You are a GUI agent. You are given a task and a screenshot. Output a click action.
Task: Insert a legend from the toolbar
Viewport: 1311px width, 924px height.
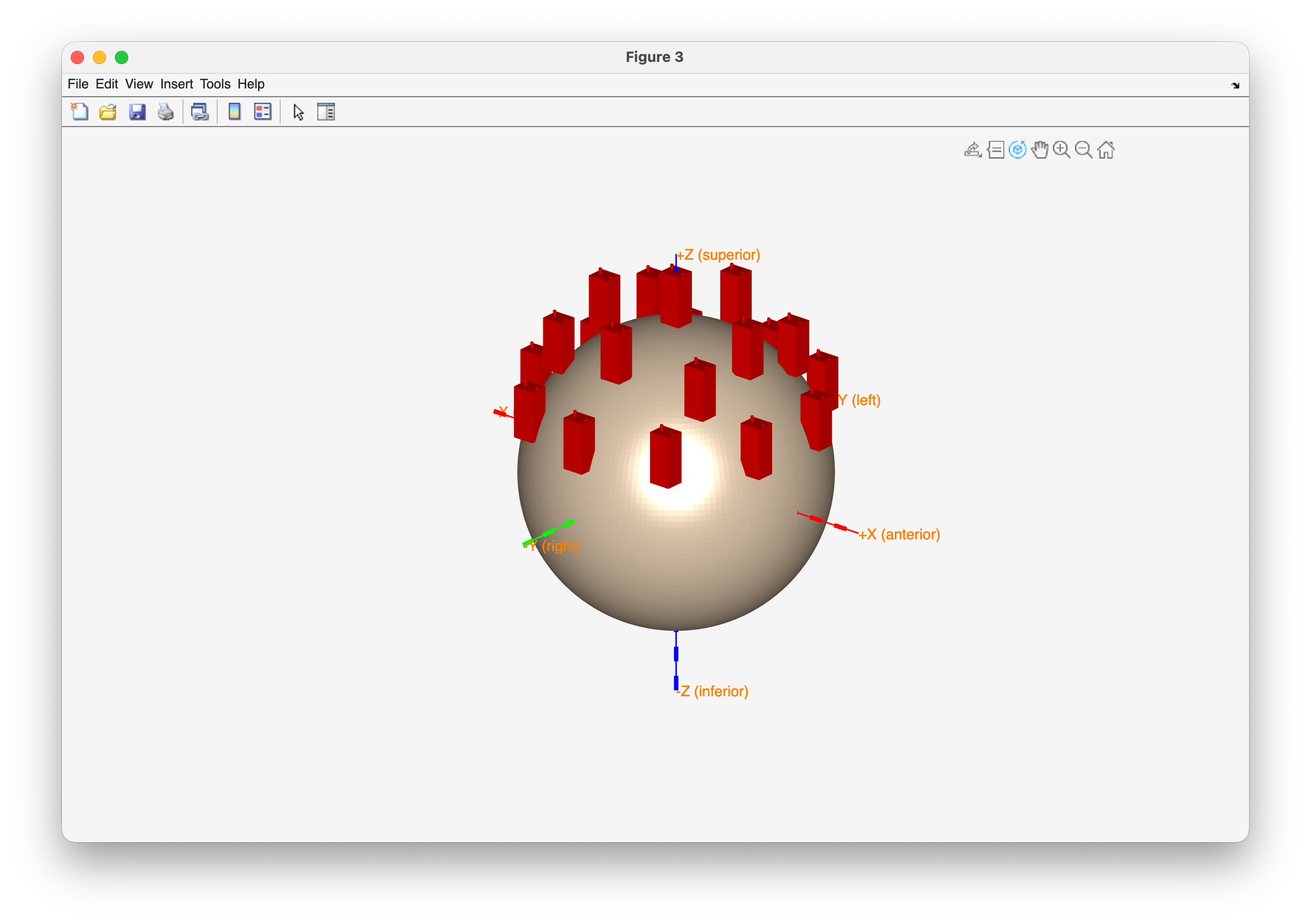click(263, 112)
